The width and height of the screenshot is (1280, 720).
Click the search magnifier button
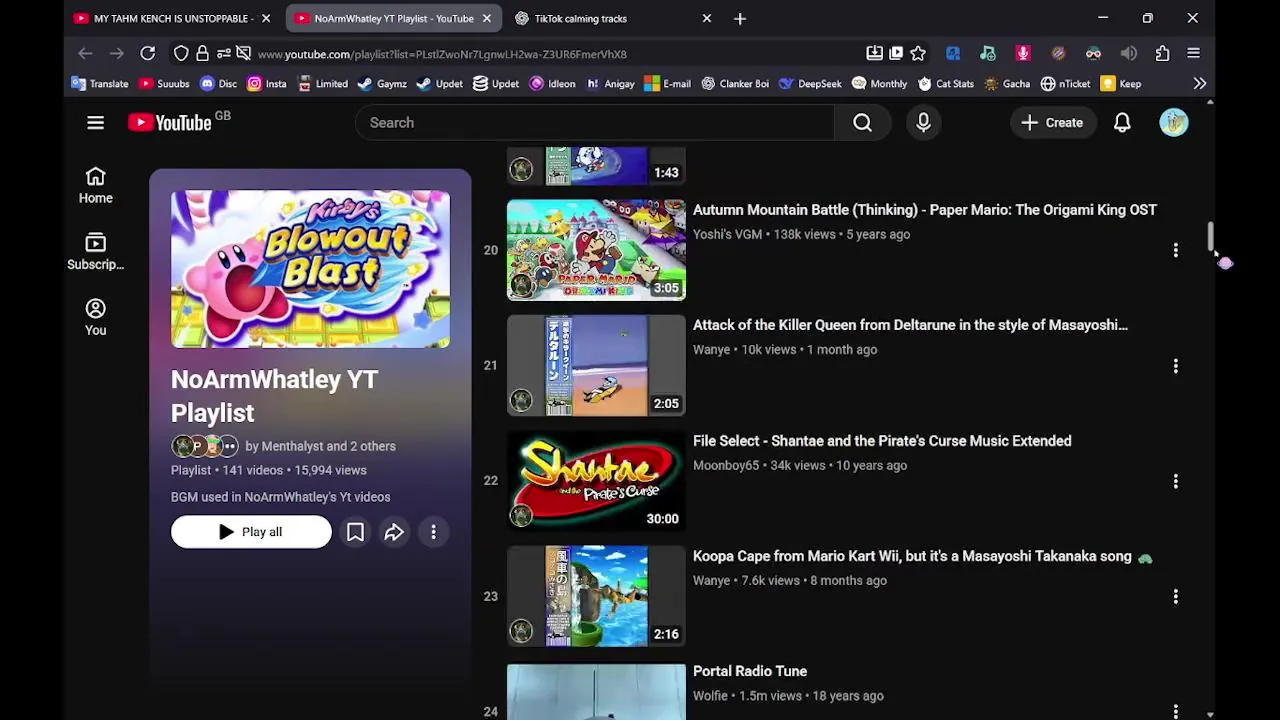(x=862, y=123)
